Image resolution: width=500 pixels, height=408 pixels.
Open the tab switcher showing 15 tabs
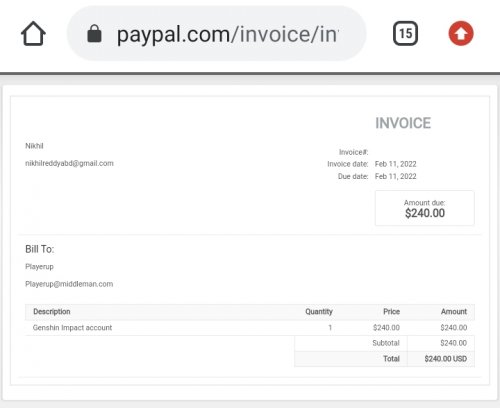pyautogui.click(x=405, y=33)
